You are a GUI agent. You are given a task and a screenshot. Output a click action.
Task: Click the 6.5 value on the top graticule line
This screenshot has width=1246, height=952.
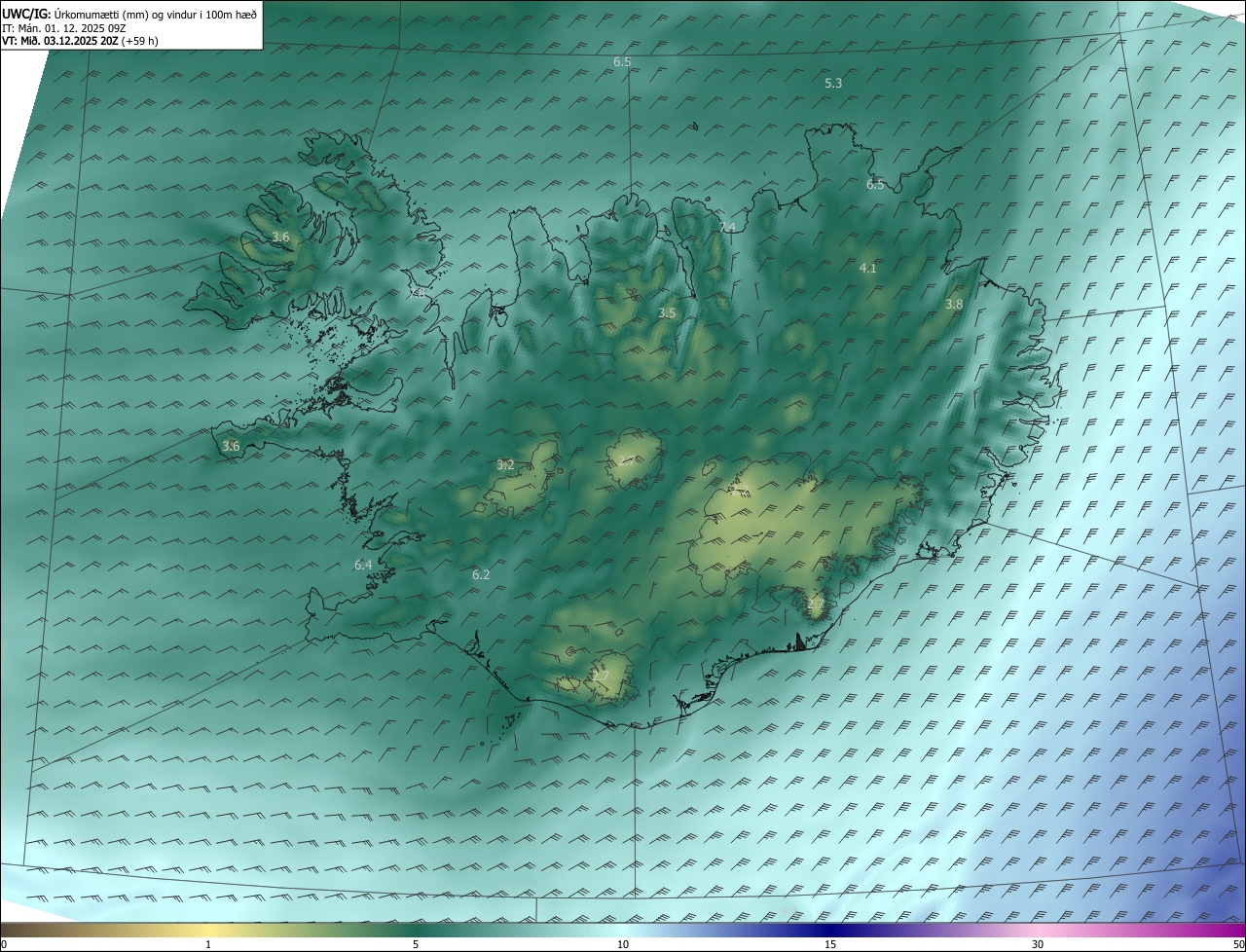click(x=622, y=62)
